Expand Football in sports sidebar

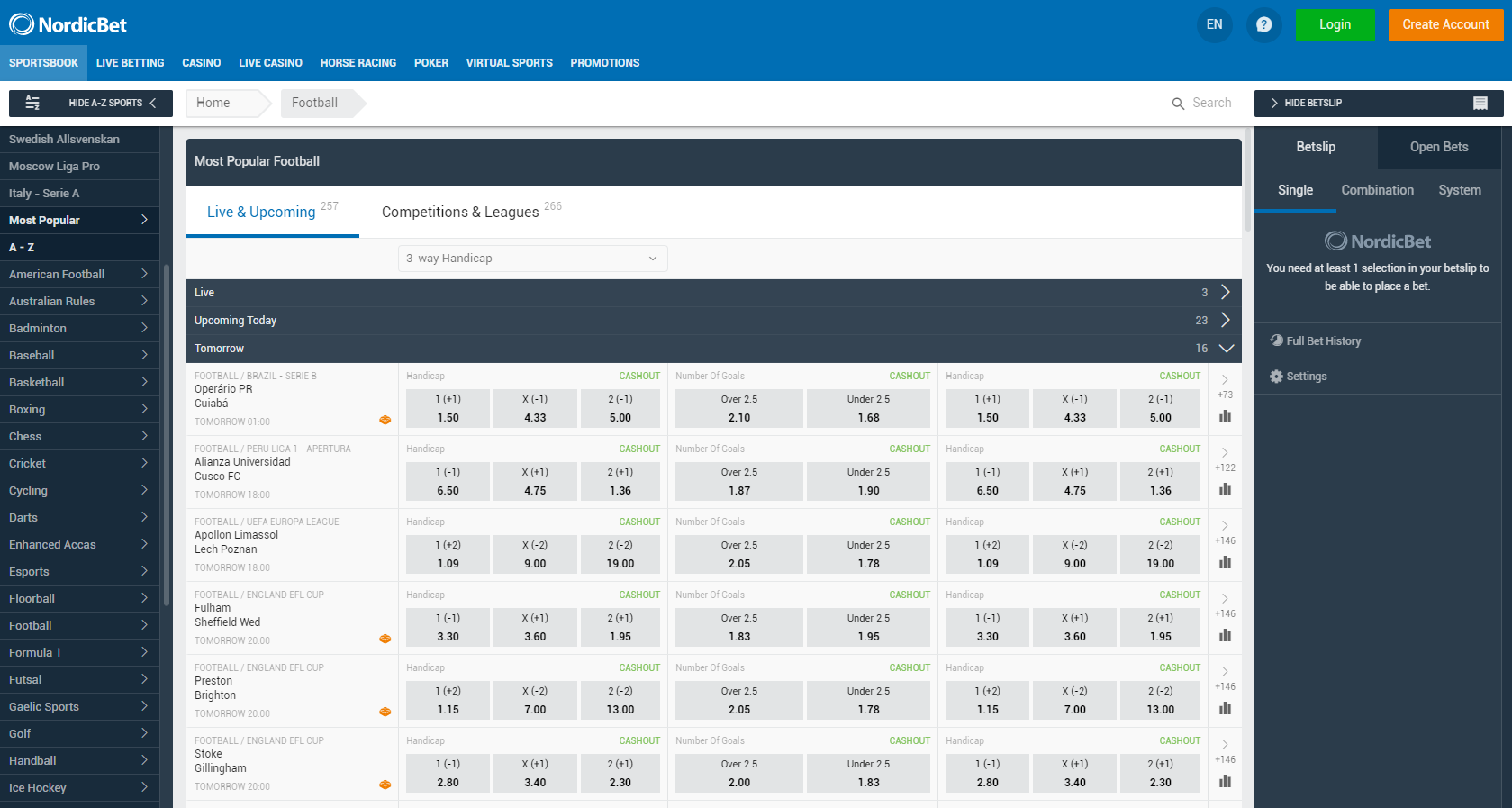click(x=79, y=626)
